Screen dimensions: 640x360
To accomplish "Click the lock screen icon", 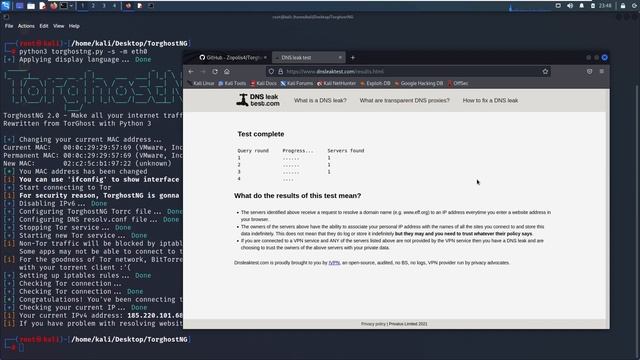I will (623, 6).
